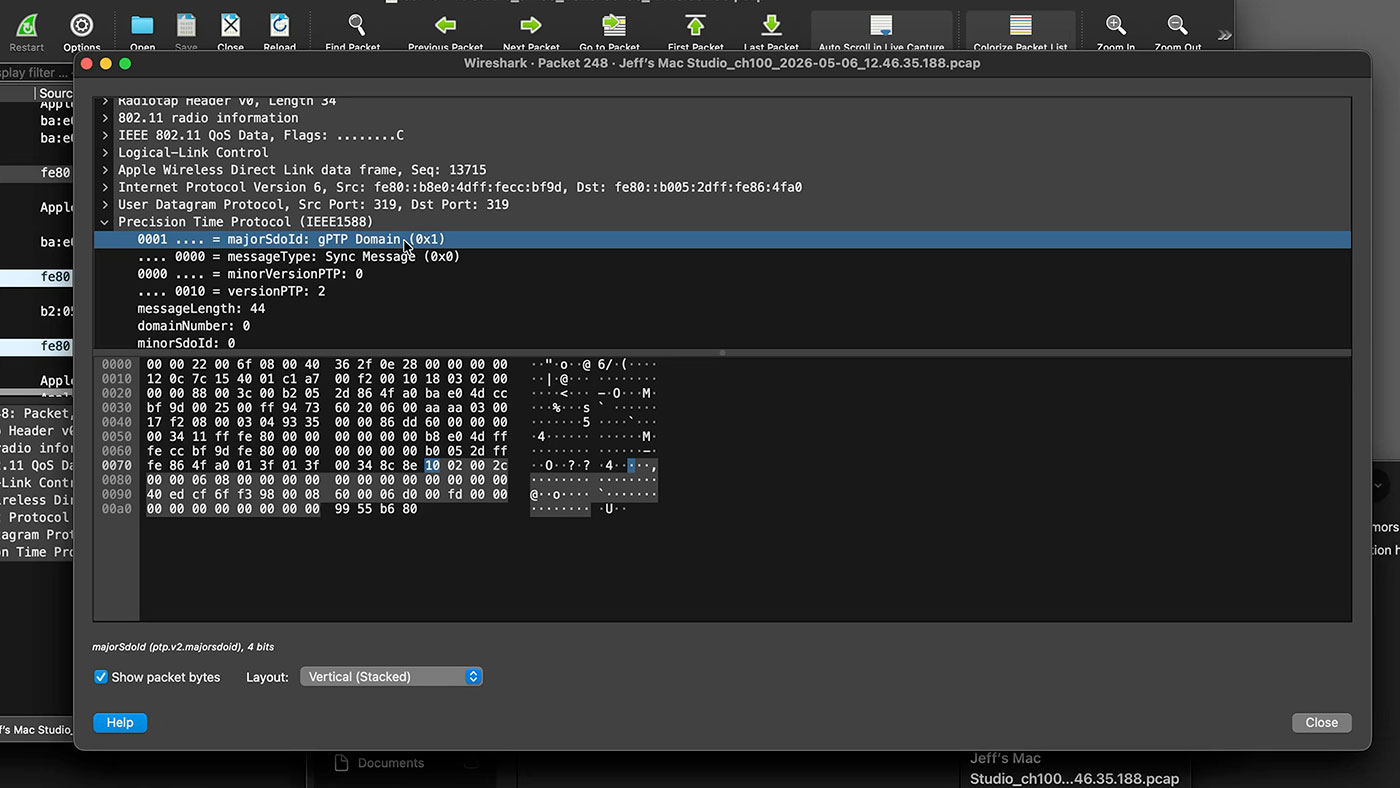The width and height of the screenshot is (1400, 788).
Task: Open capture Options gear icon
Action: click(x=82, y=26)
